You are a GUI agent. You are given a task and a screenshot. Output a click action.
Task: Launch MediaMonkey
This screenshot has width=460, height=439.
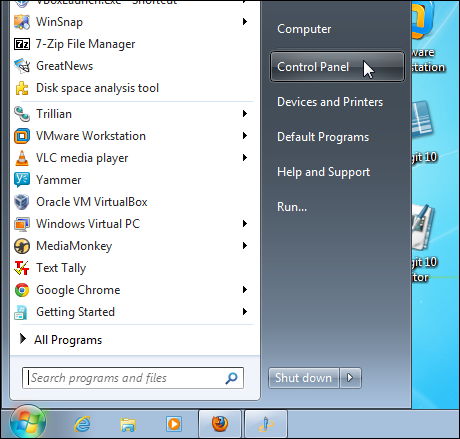tap(133, 246)
